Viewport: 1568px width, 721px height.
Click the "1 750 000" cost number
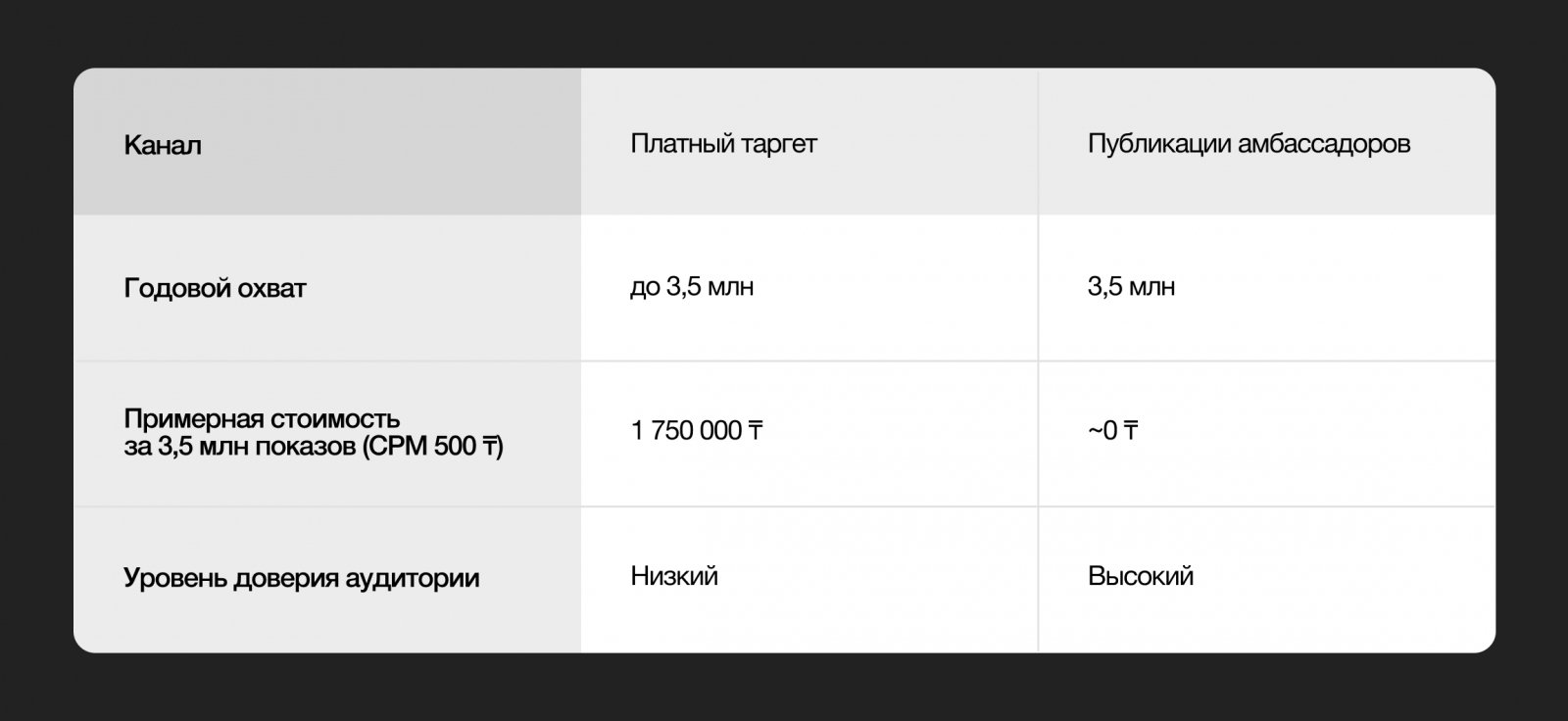point(686,431)
